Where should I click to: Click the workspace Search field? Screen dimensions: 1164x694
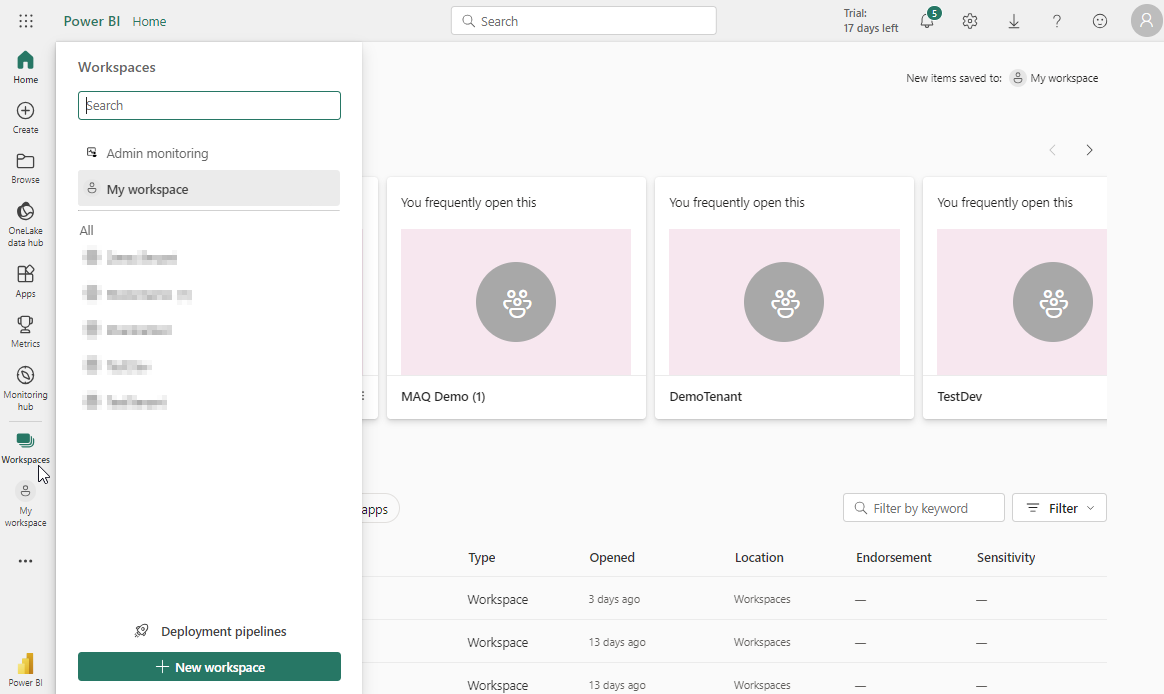coord(209,105)
